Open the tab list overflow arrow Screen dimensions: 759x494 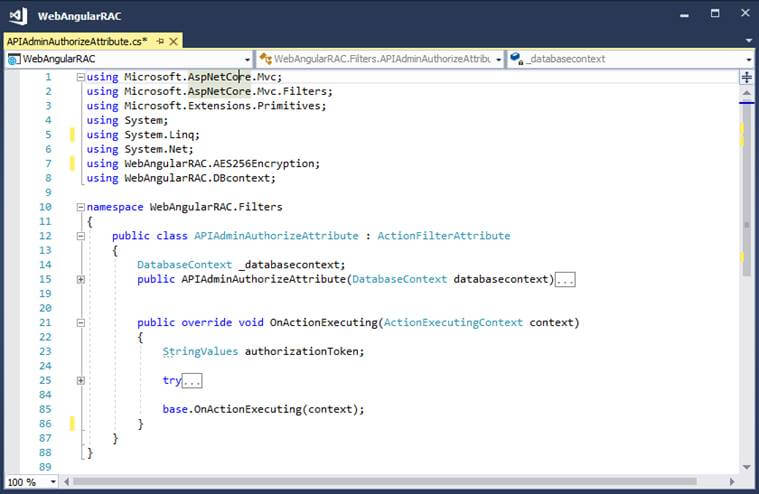(x=749, y=41)
